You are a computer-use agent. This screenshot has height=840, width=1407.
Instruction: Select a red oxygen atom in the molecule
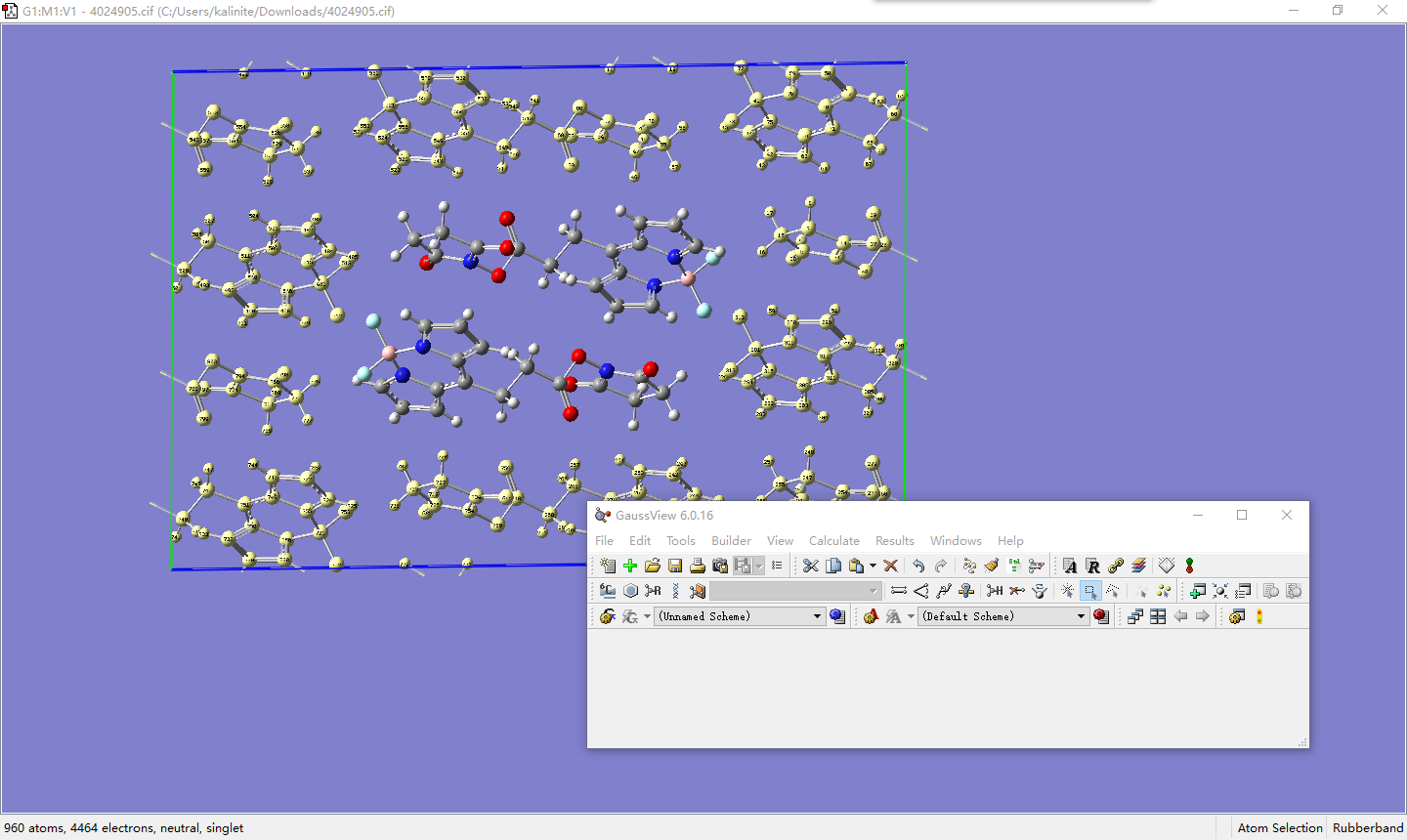[505, 219]
